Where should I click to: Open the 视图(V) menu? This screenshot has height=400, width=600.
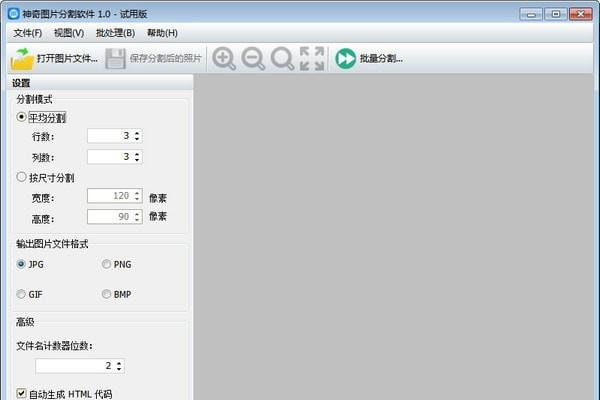coord(69,33)
